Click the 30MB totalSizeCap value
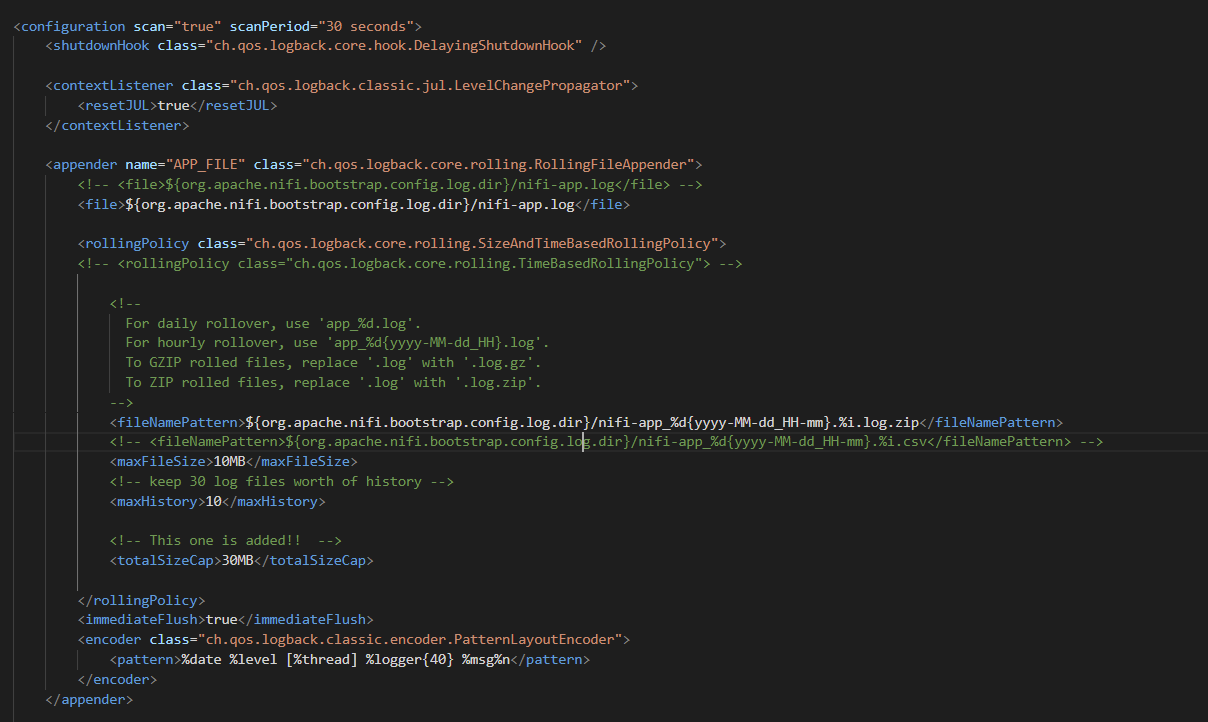 [240, 560]
